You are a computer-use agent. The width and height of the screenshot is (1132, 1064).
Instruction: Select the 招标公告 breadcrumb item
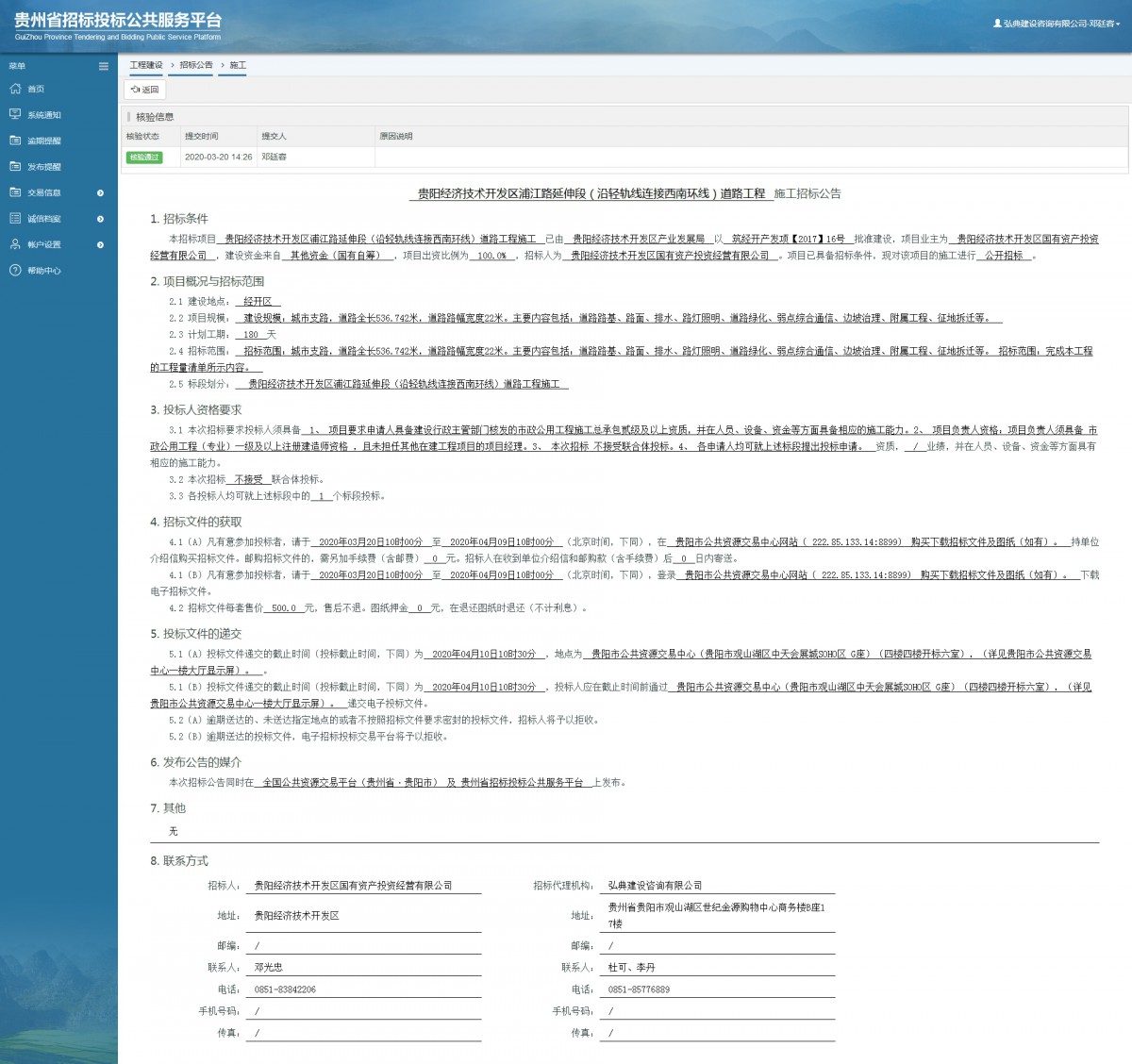coord(196,66)
